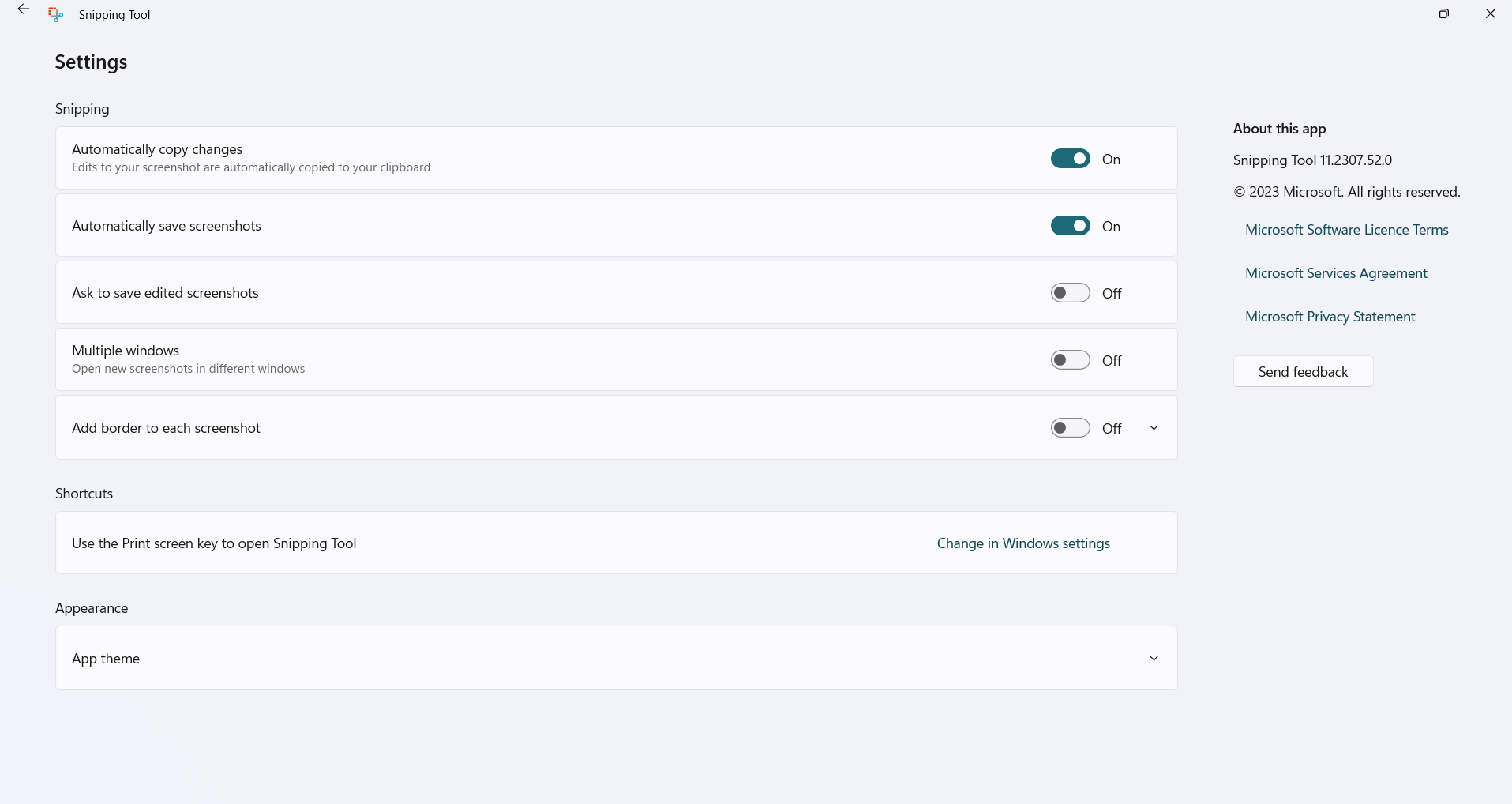Open Microsoft Services Agreement link

tap(1336, 273)
